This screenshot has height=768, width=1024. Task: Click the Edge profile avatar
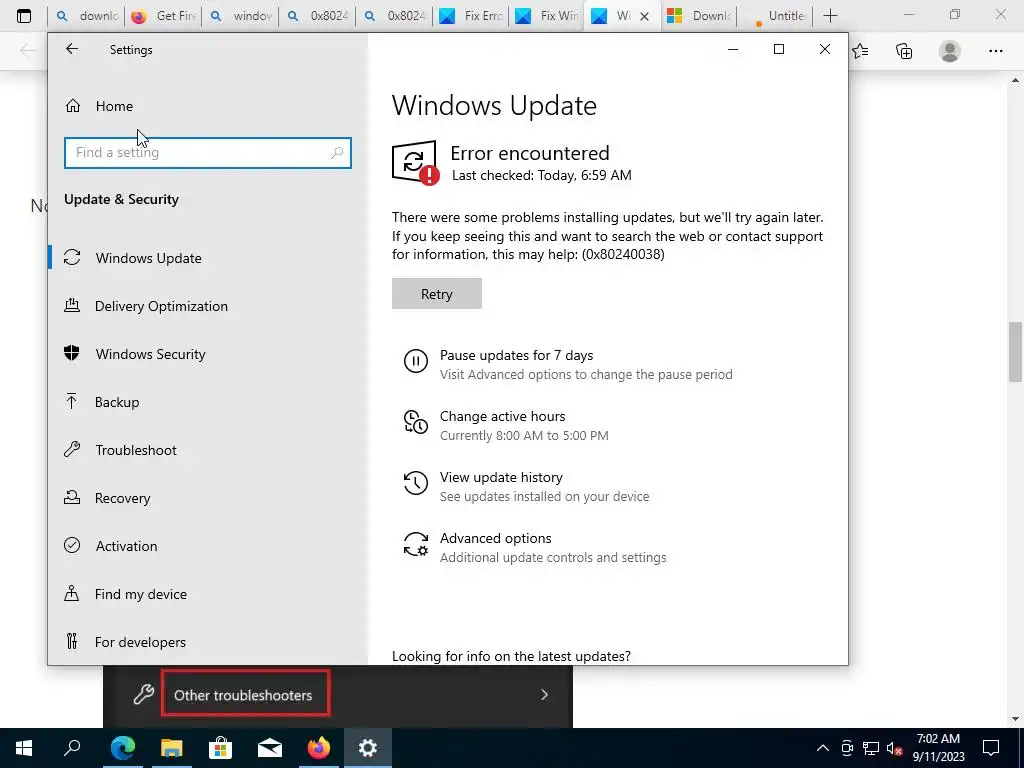950,51
